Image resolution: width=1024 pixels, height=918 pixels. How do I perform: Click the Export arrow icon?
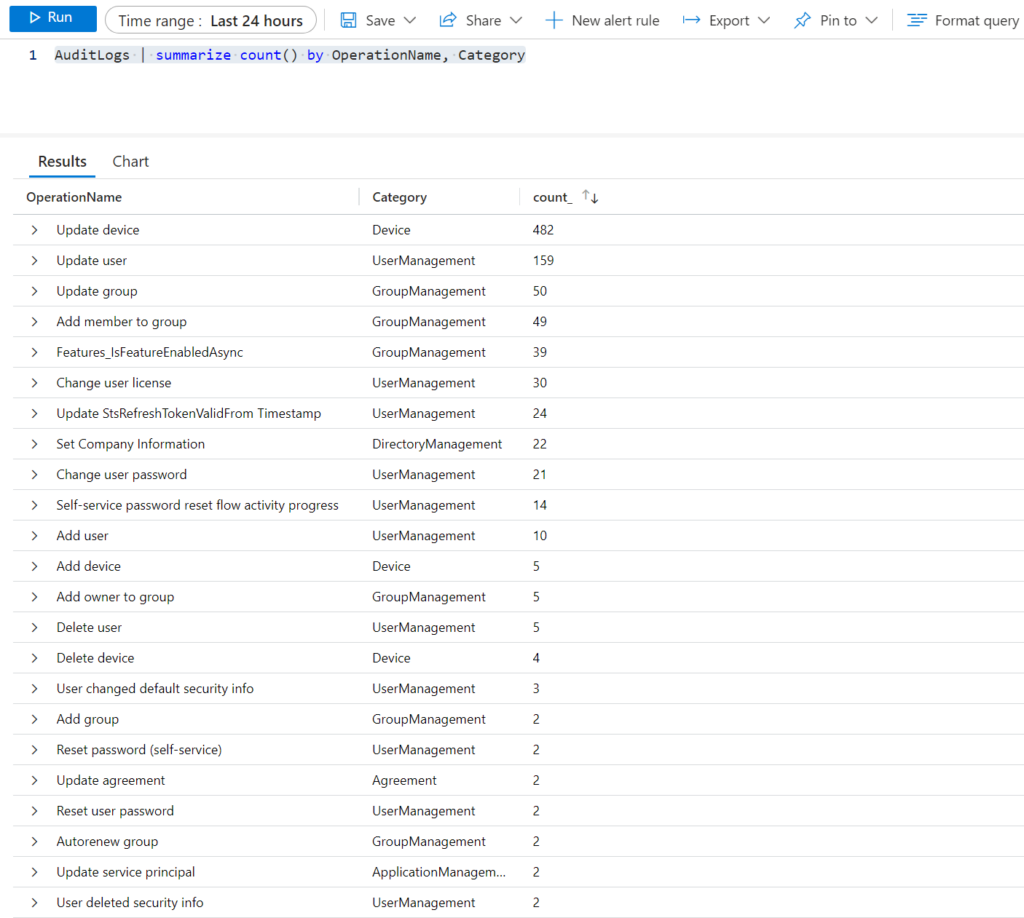pos(691,20)
